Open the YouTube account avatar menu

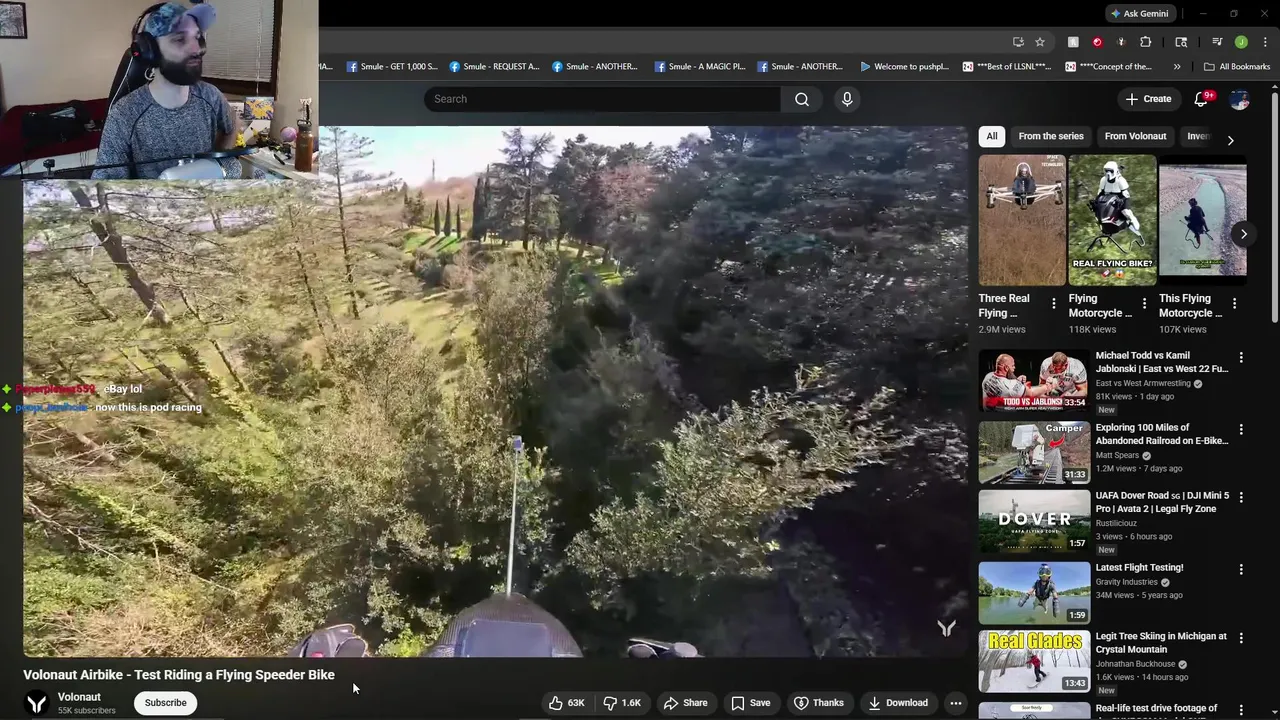(x=1239, y=99)
